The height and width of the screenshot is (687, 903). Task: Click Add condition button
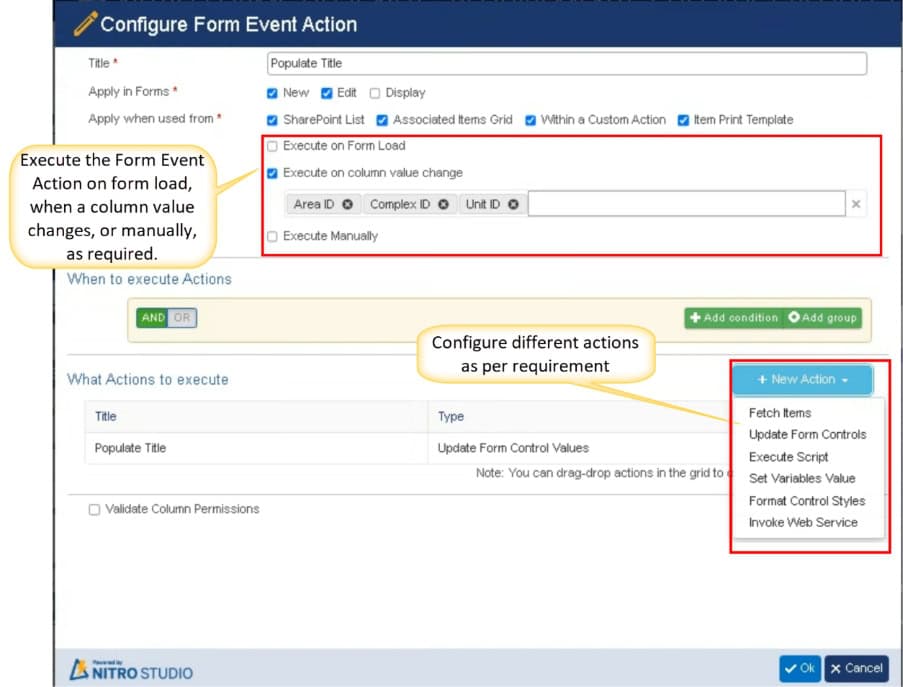[734, 318]
